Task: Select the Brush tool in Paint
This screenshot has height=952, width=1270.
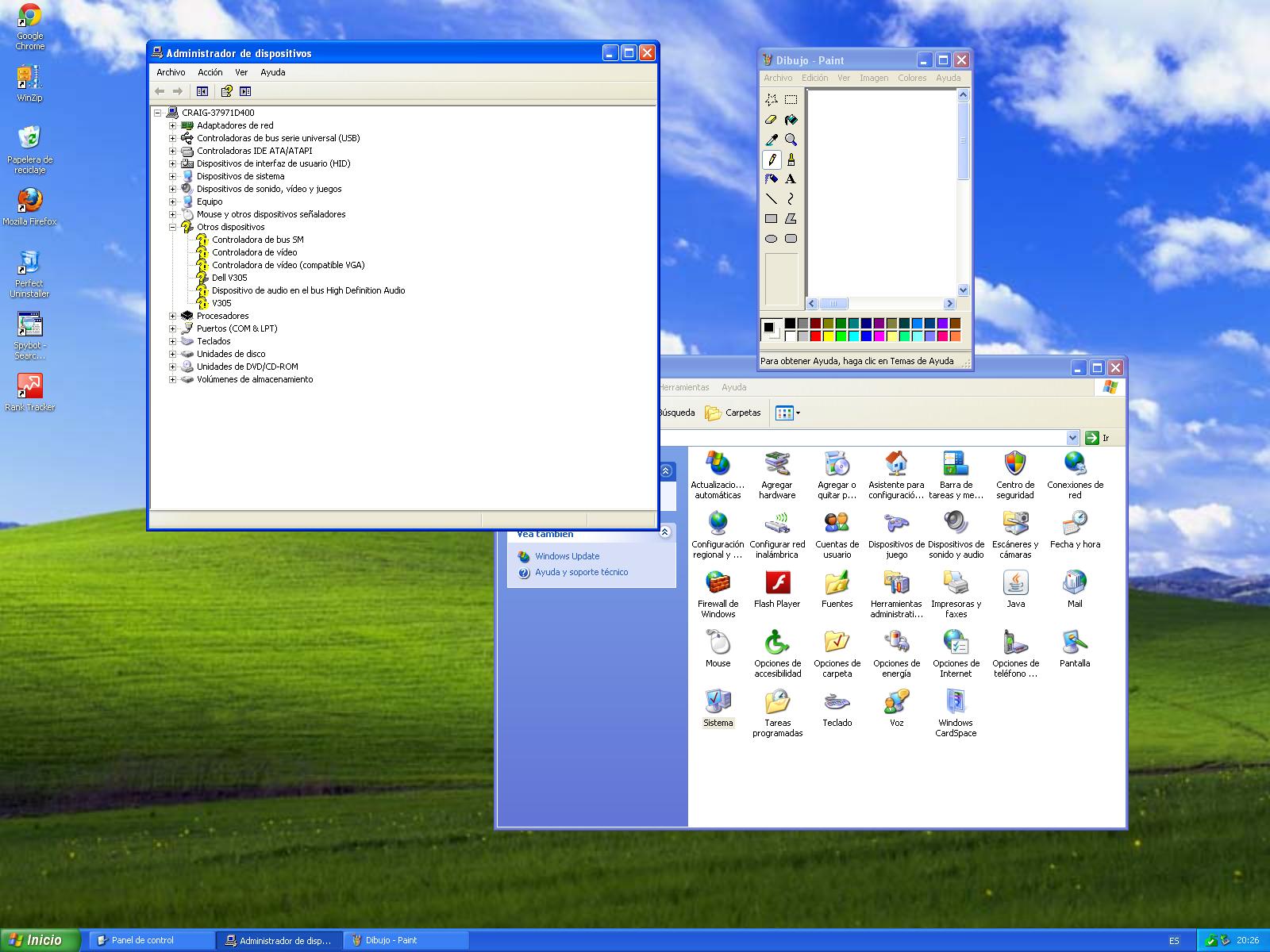Action: point(791,159)
